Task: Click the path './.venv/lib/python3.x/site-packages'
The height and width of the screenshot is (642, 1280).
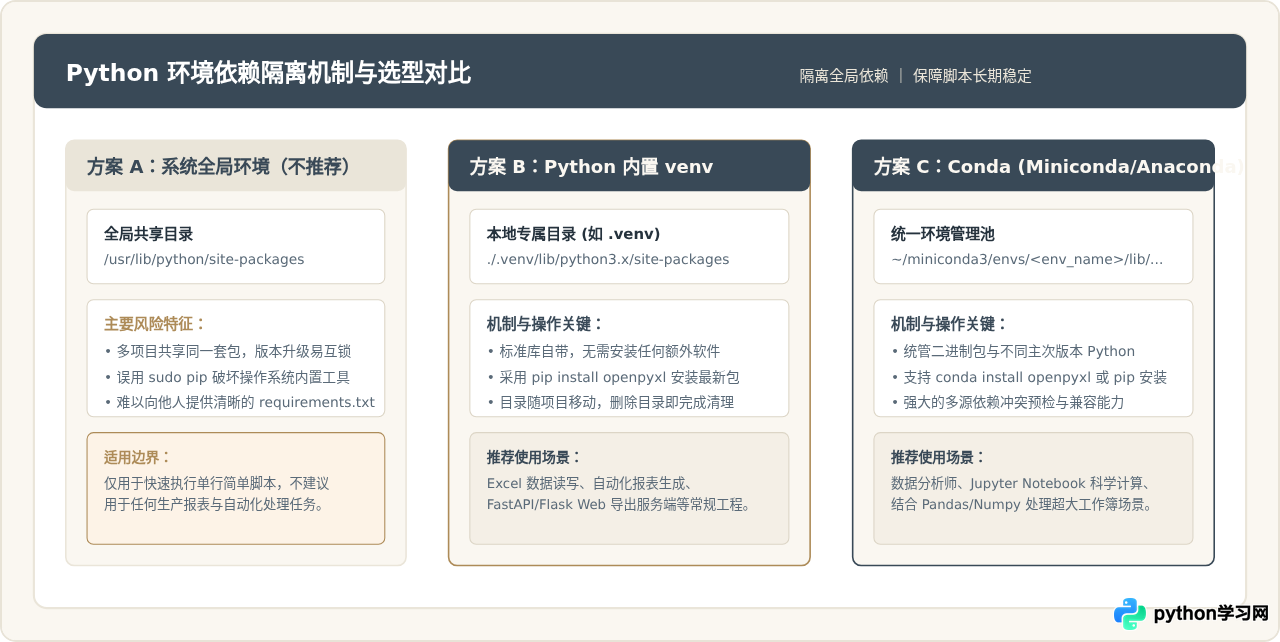Action: coord(608,259)
